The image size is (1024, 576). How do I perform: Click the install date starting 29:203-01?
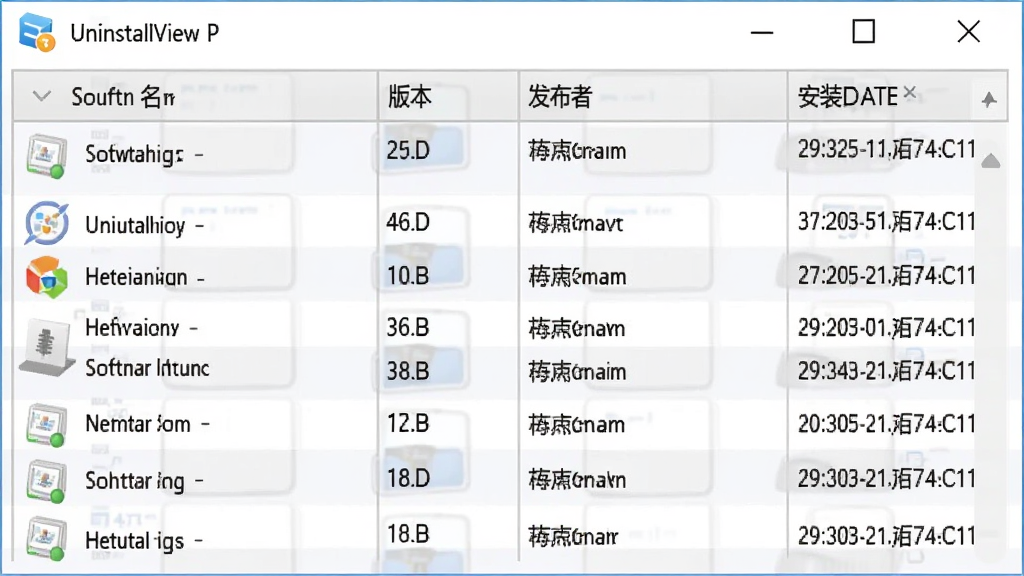pos(886,327)
